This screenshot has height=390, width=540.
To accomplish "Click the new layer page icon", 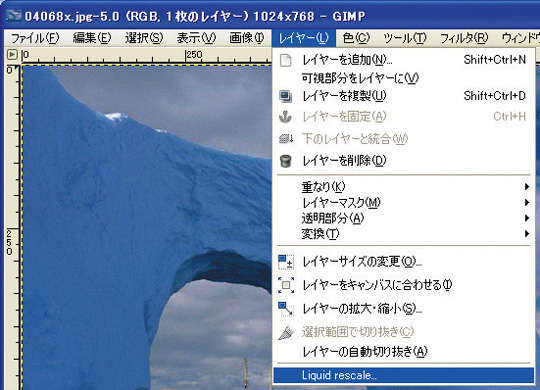I will (285, 60).
